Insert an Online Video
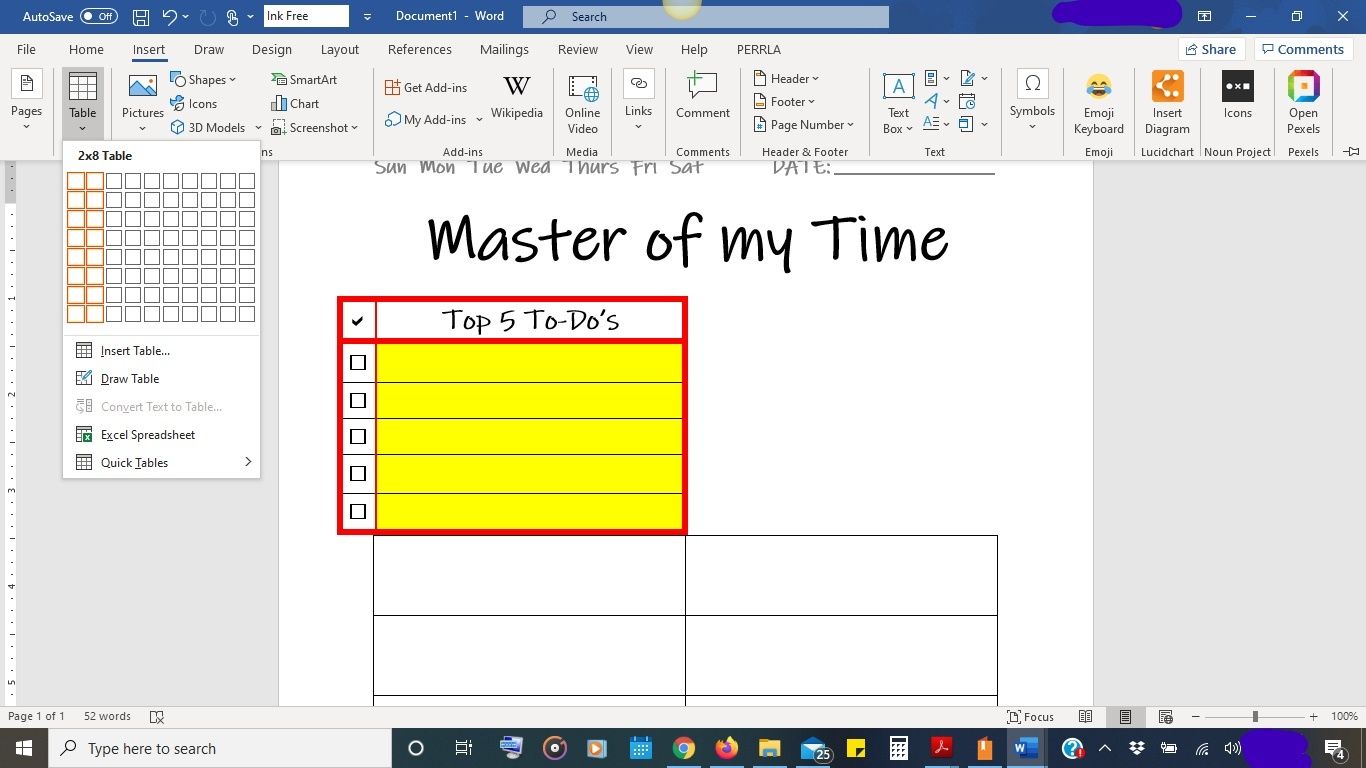This screenshot has width=1366, height=768. point(581,100)
